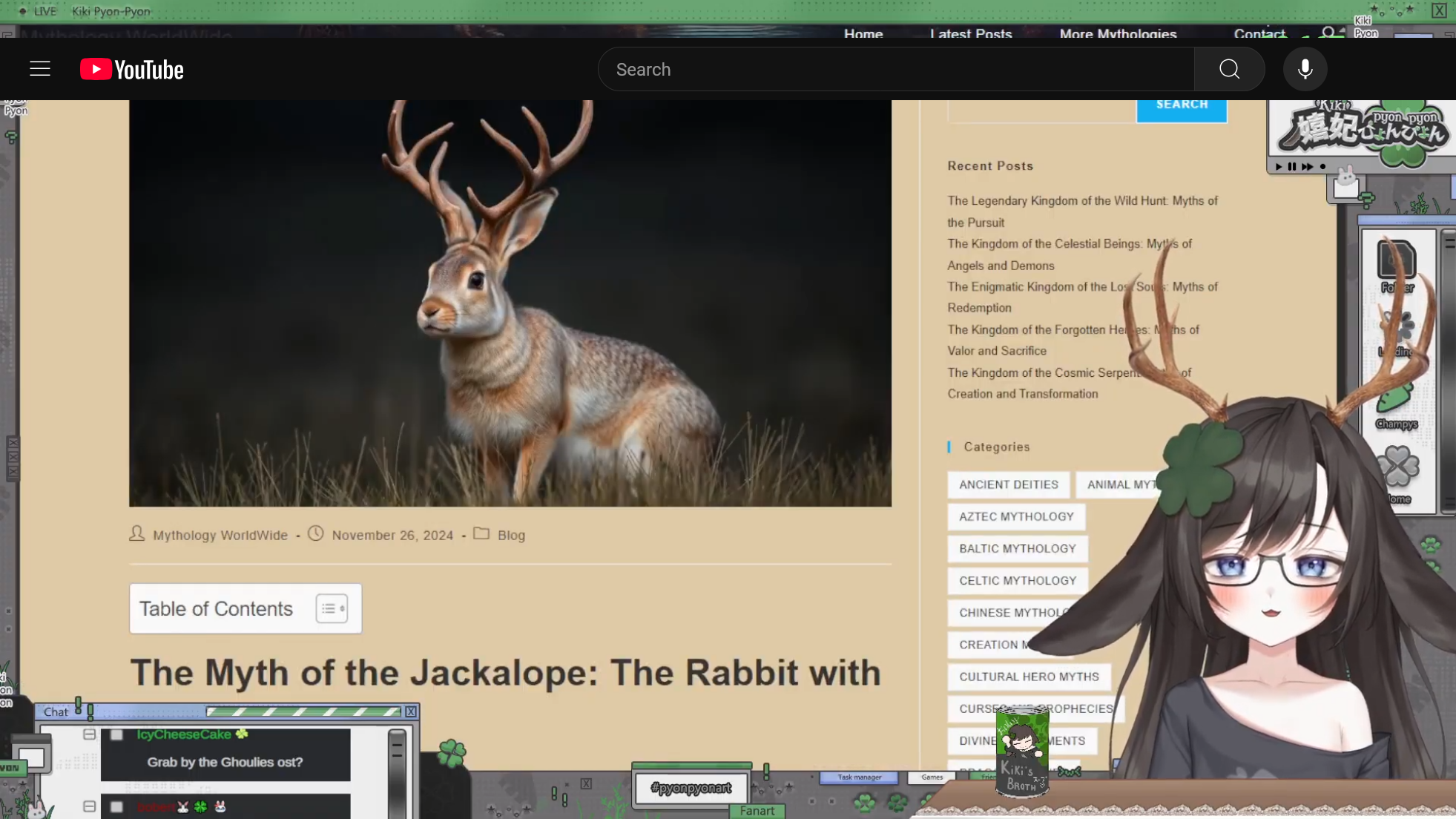1456x819 pixels.
Task: Activate voice search microphone
Action: [x=1305, y=69]
